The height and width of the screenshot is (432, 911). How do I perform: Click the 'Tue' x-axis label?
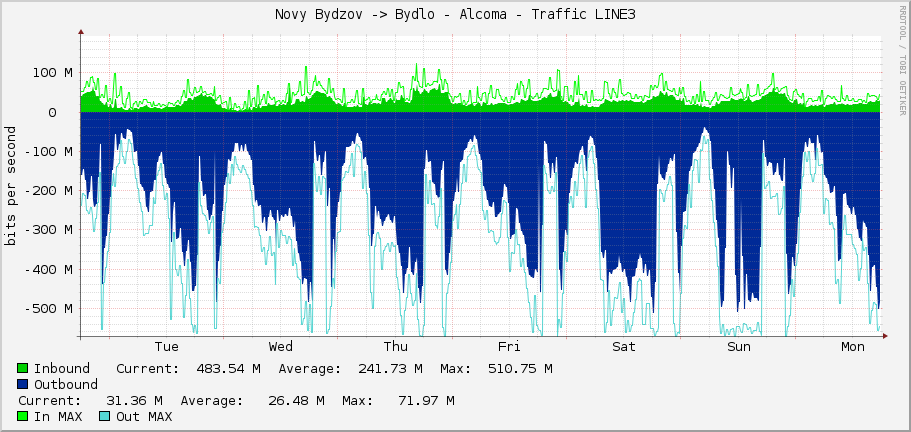(167, 347)
